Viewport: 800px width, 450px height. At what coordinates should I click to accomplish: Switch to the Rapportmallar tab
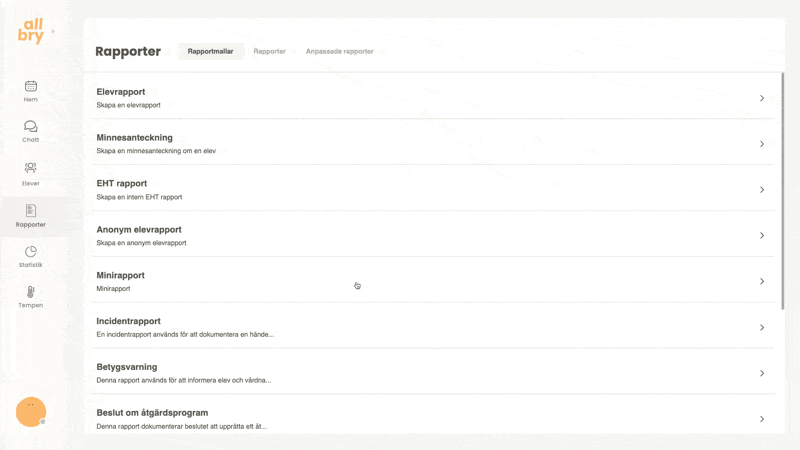click(x=211, y=51)
